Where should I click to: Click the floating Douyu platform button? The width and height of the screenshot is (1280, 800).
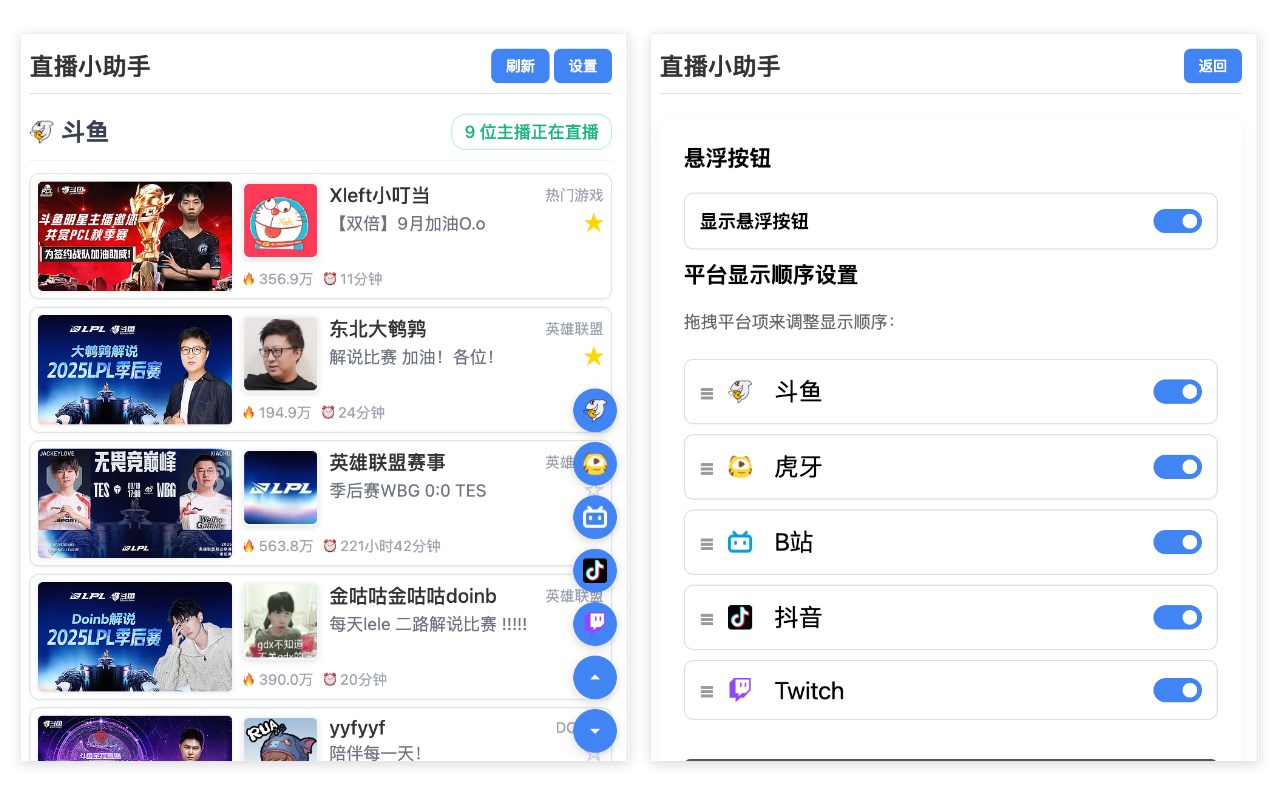point(595,410)
